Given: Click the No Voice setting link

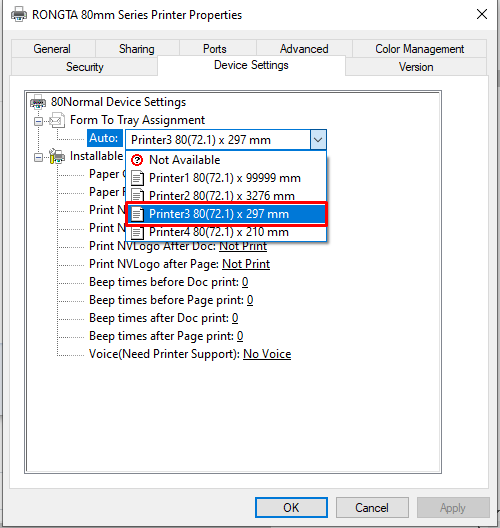Looking at the screenshot, I should [x=267, y=354].
